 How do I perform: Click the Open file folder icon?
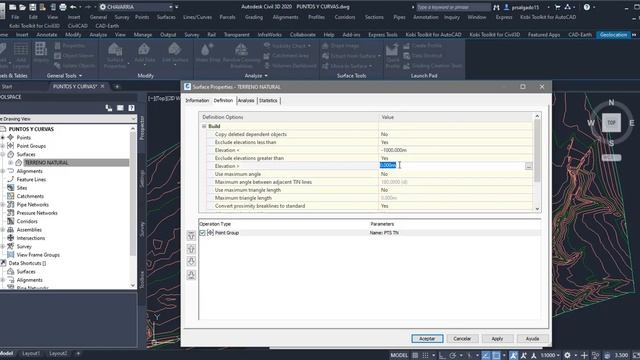click(x=22, y=7)
